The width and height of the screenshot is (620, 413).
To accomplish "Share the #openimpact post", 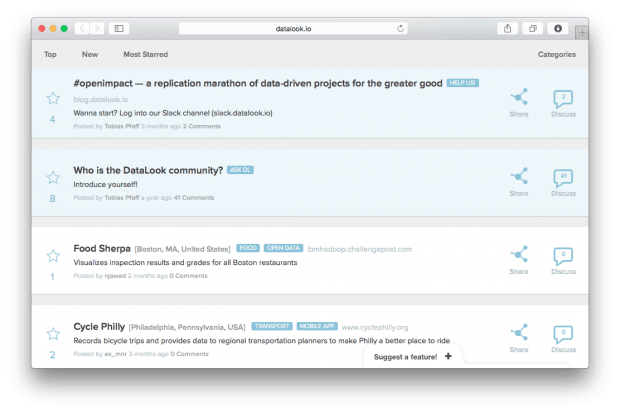I will (518, 97).
